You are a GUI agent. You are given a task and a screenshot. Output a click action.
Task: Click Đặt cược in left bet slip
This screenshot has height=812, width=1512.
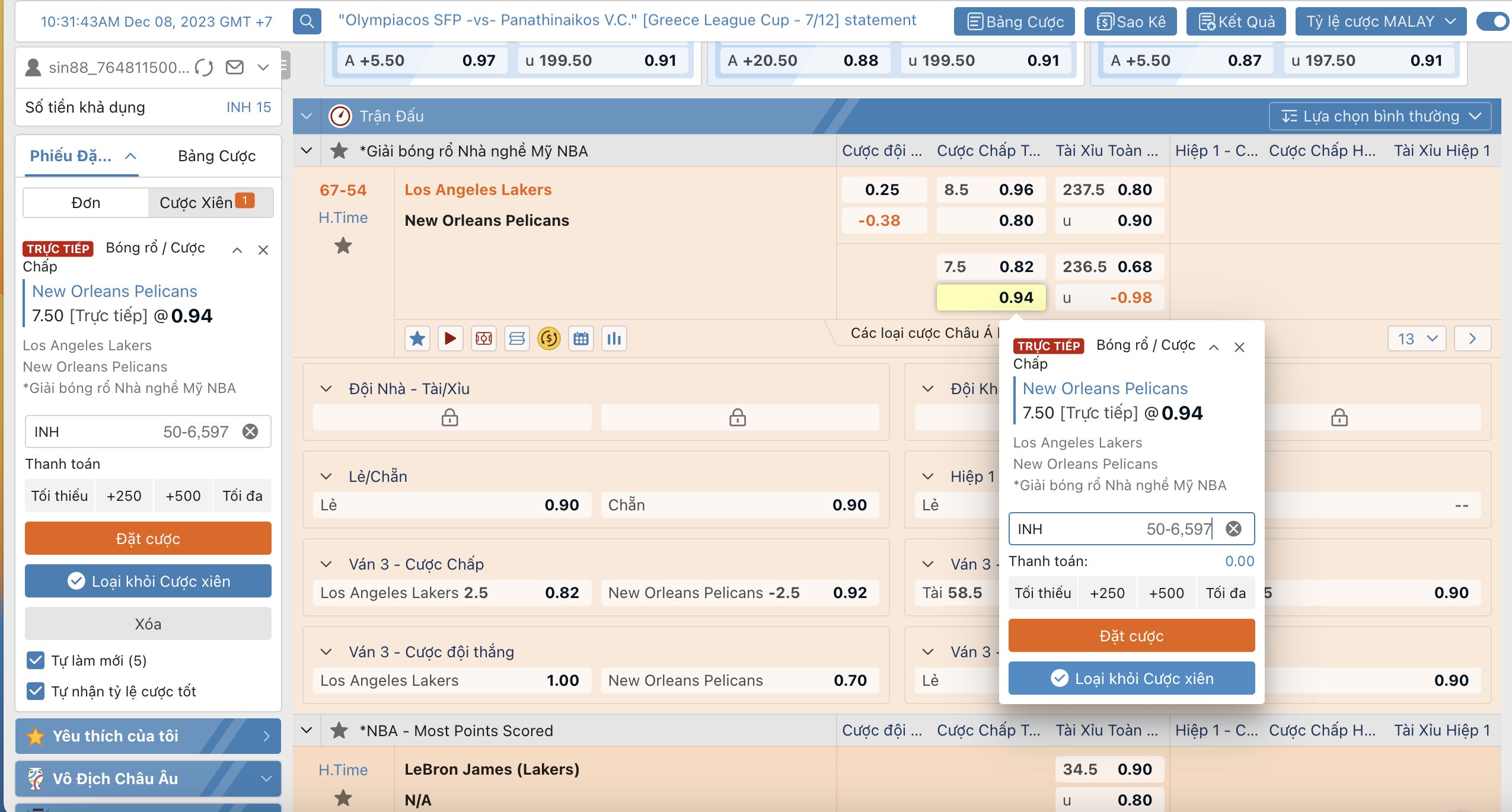148,539
